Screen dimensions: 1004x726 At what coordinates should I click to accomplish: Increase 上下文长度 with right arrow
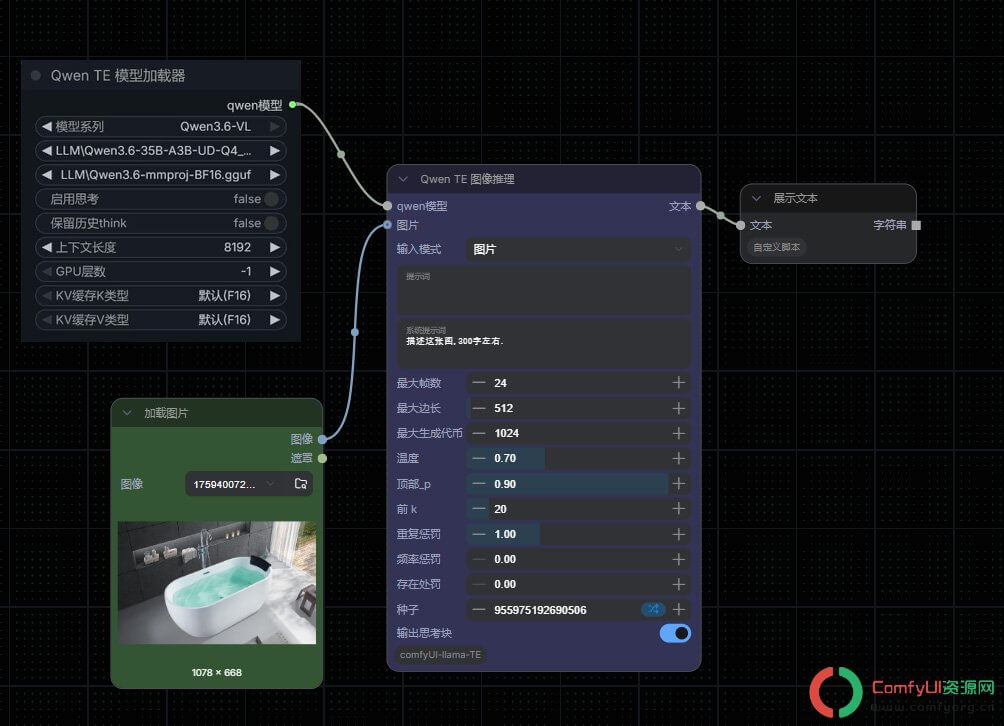(275, 247)
